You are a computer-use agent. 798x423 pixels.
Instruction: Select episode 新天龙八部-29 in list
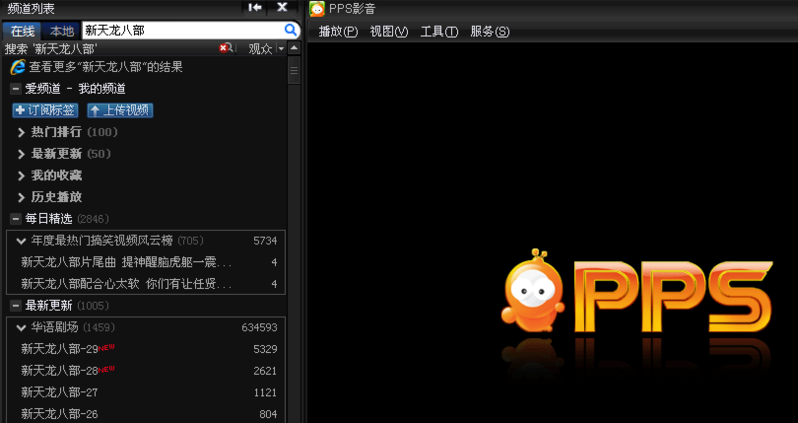60,349
